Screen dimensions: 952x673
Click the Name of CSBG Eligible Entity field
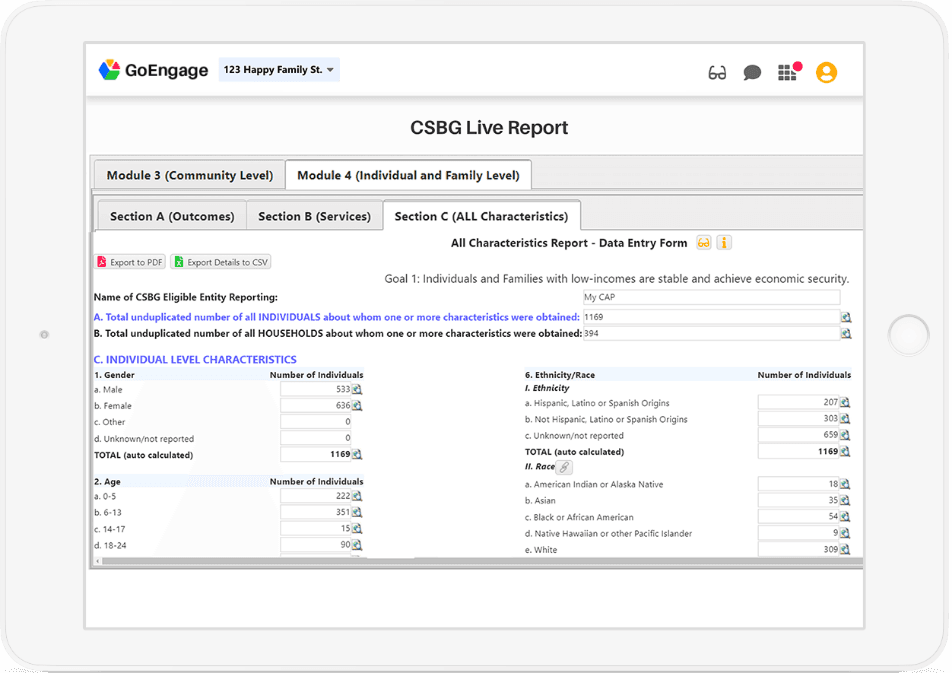[x=712, y=297]
